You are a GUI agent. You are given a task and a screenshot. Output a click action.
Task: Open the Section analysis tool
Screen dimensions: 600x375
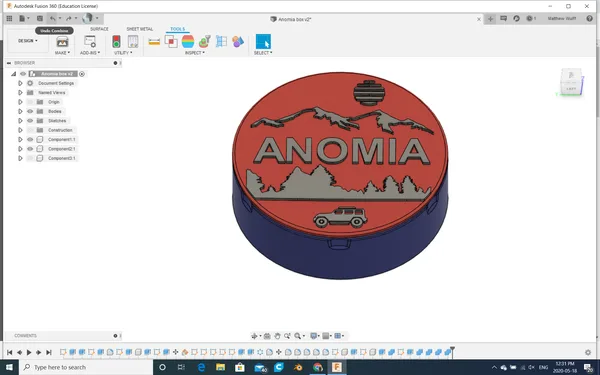(x=221, y=42)
